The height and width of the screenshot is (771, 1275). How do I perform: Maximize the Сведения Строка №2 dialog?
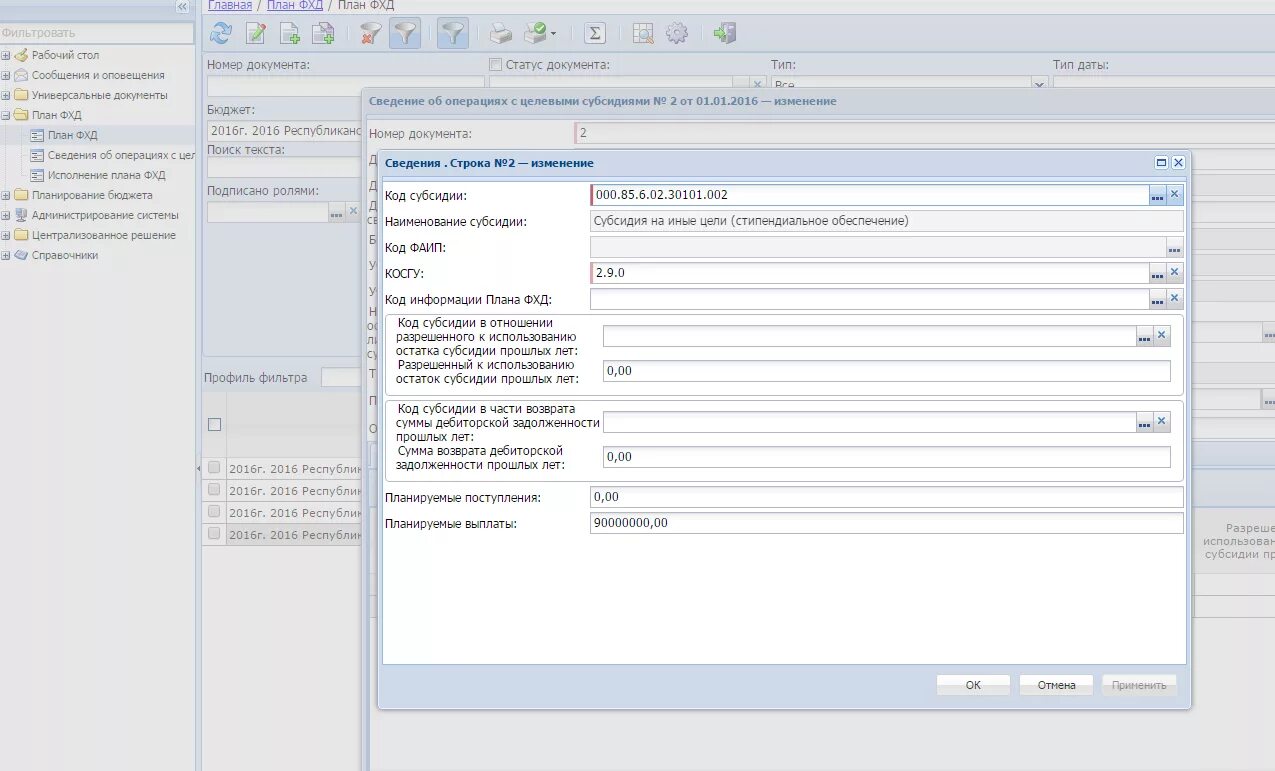(1161, 162)
